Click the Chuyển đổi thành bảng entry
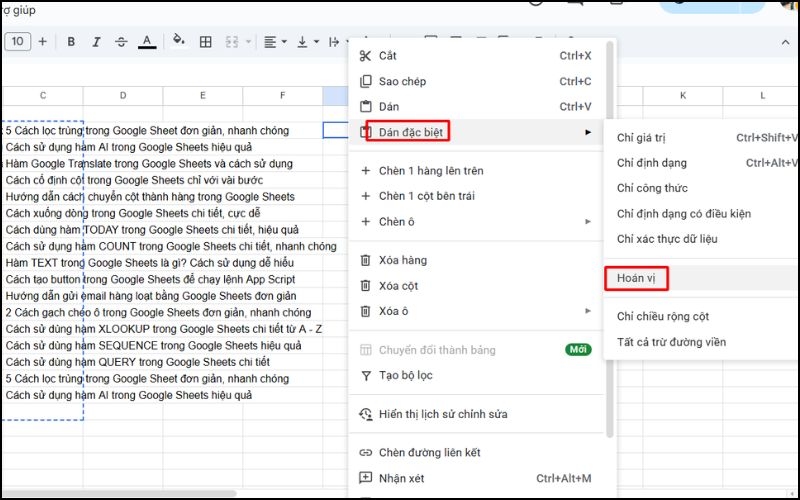 click(476, 350)
